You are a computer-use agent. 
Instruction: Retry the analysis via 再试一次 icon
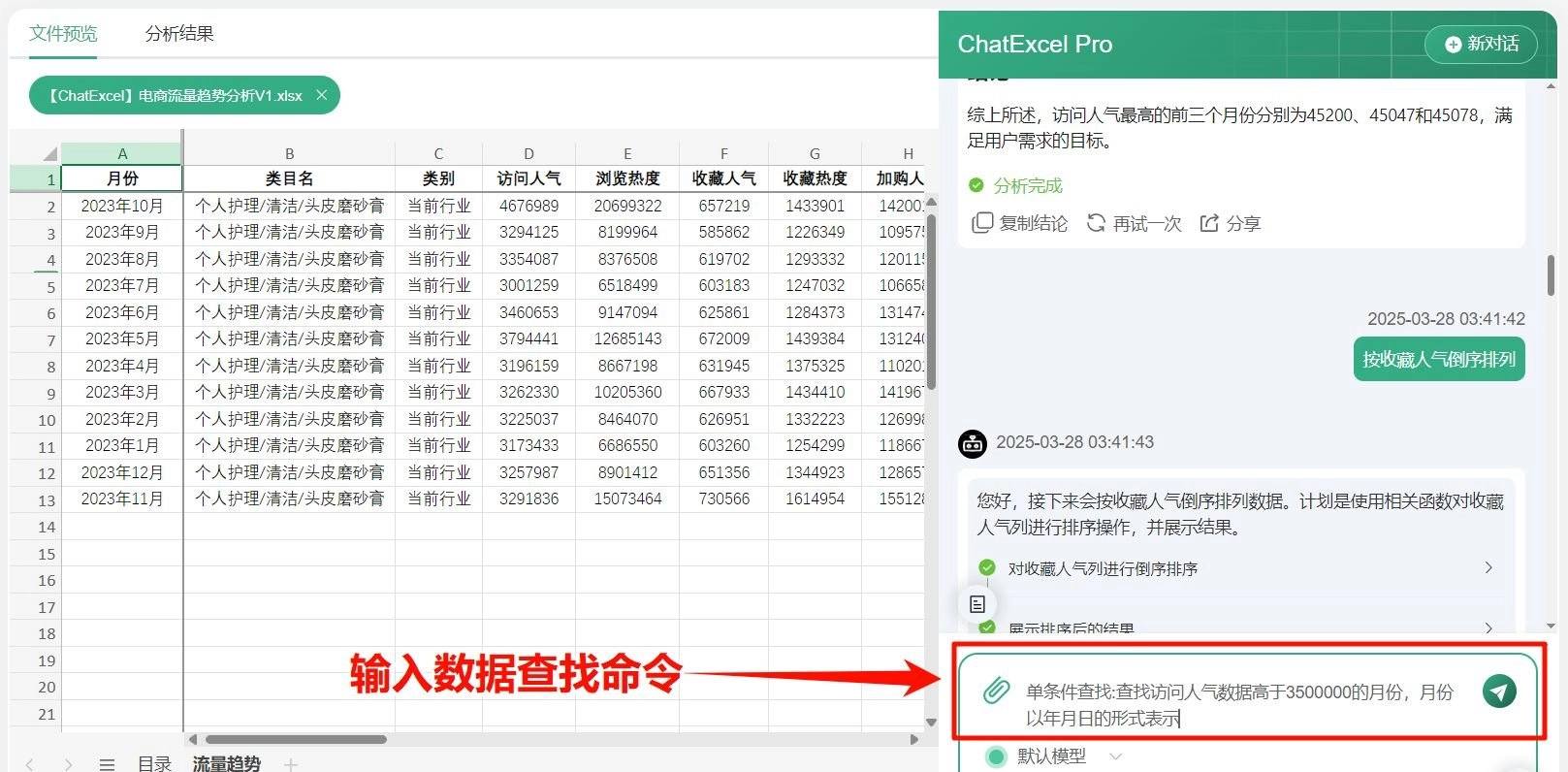(x=1096, y=223)
